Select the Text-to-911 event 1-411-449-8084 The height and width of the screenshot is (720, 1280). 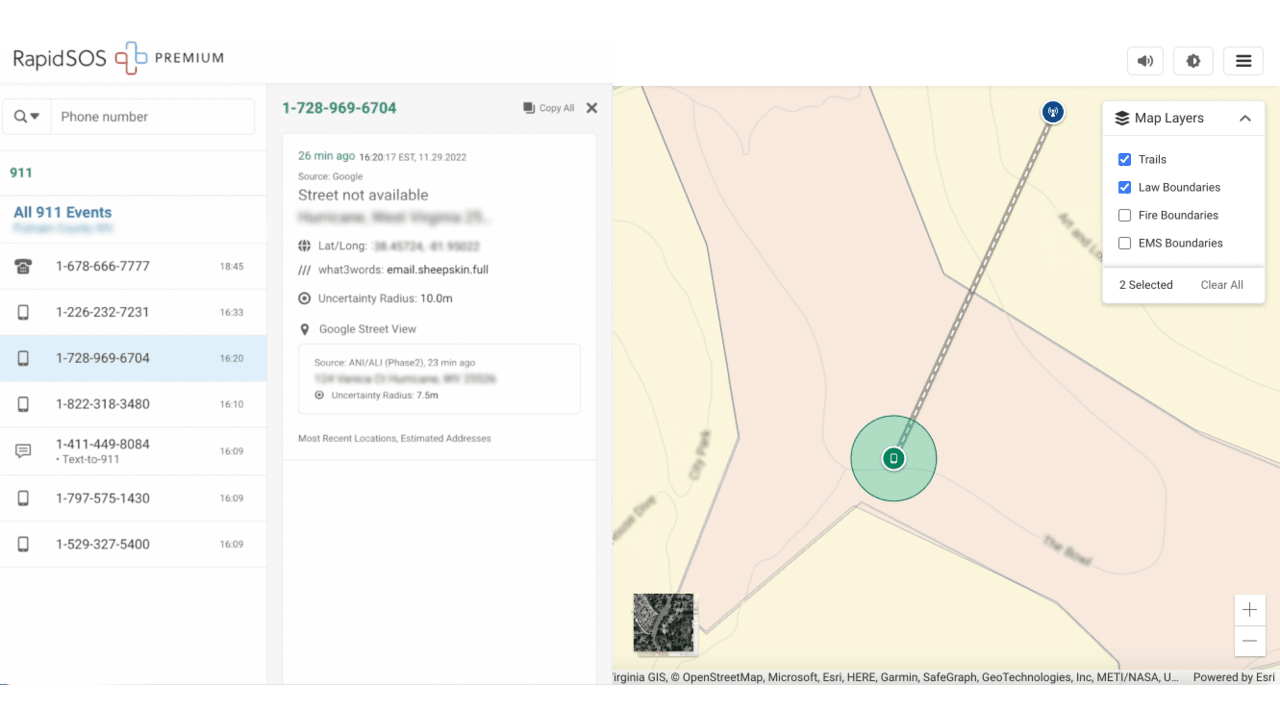pyautogui.click(x=133, y=451)
